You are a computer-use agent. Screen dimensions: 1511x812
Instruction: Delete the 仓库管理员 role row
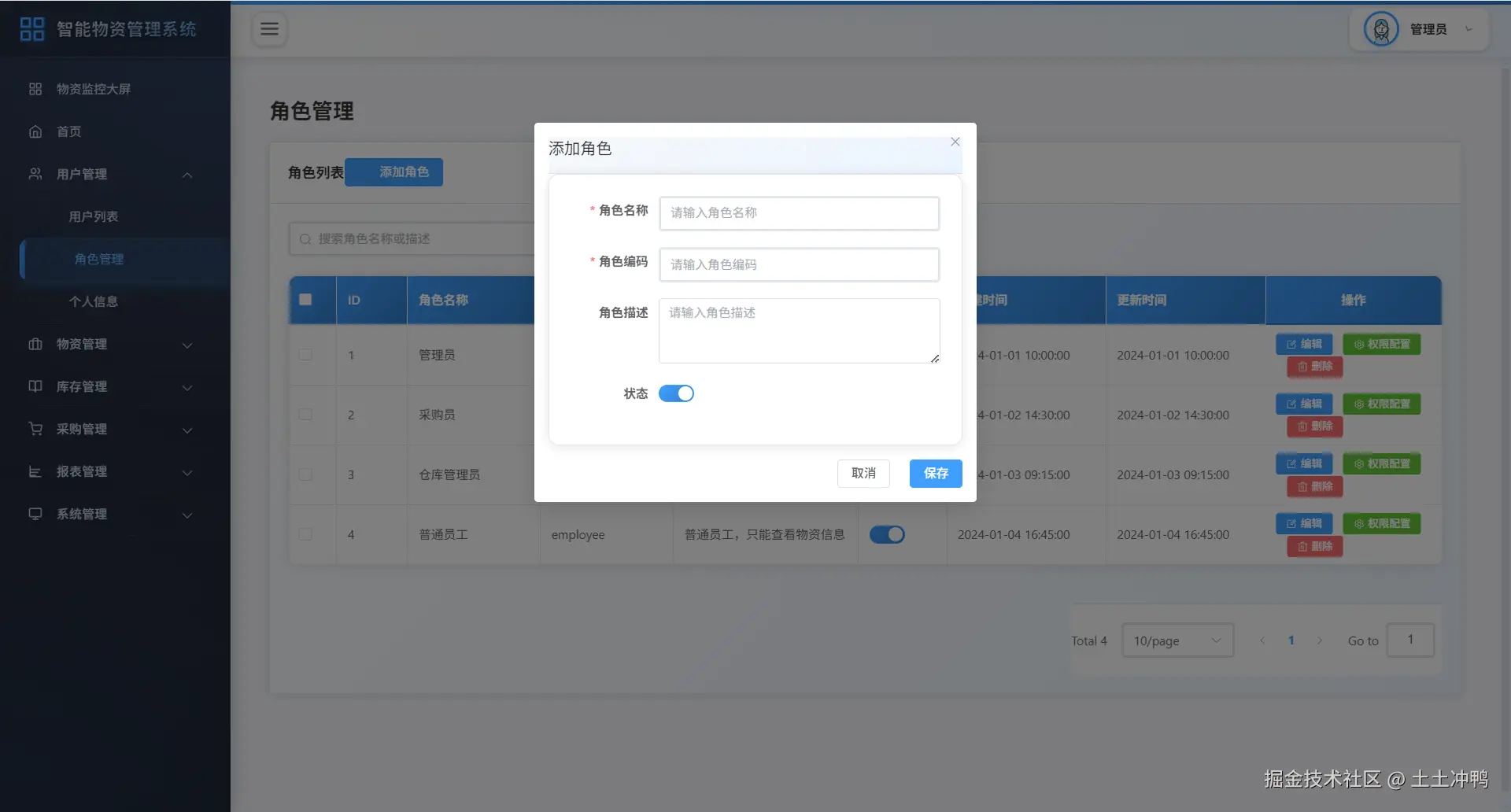[x=1315, y=486]
